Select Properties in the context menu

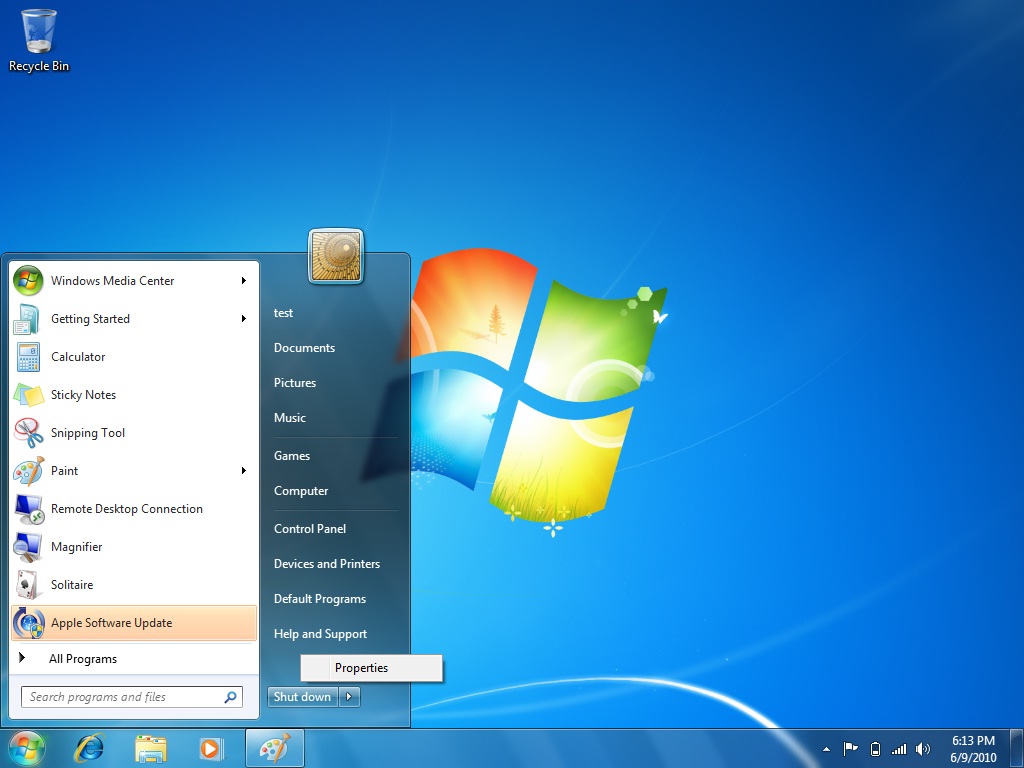click(x=372, y=667)
